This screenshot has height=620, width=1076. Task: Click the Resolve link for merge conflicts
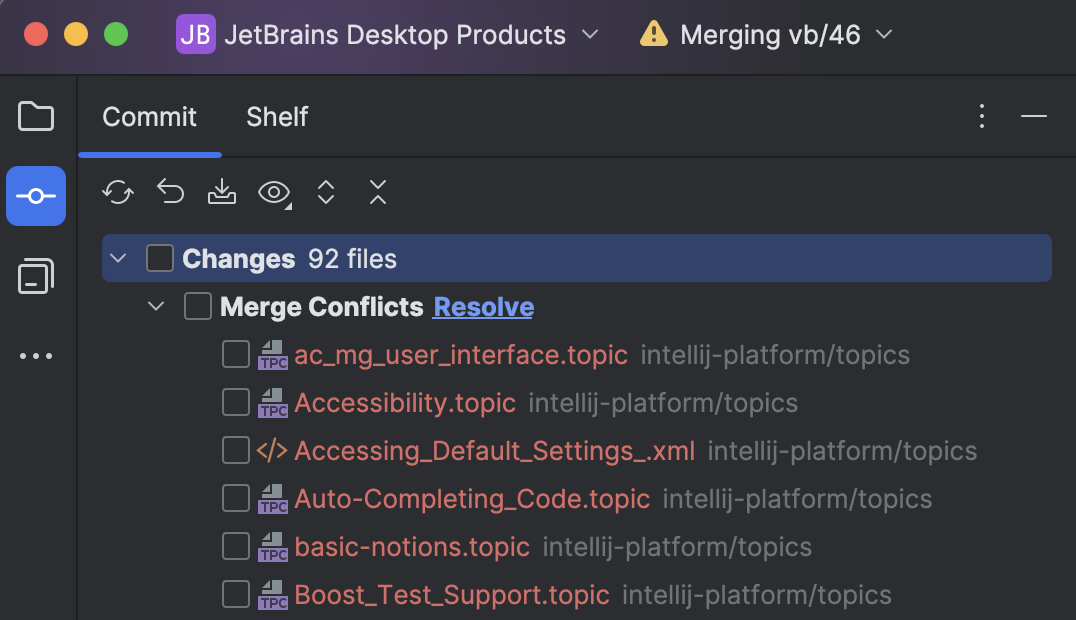[x=483, y=306]
